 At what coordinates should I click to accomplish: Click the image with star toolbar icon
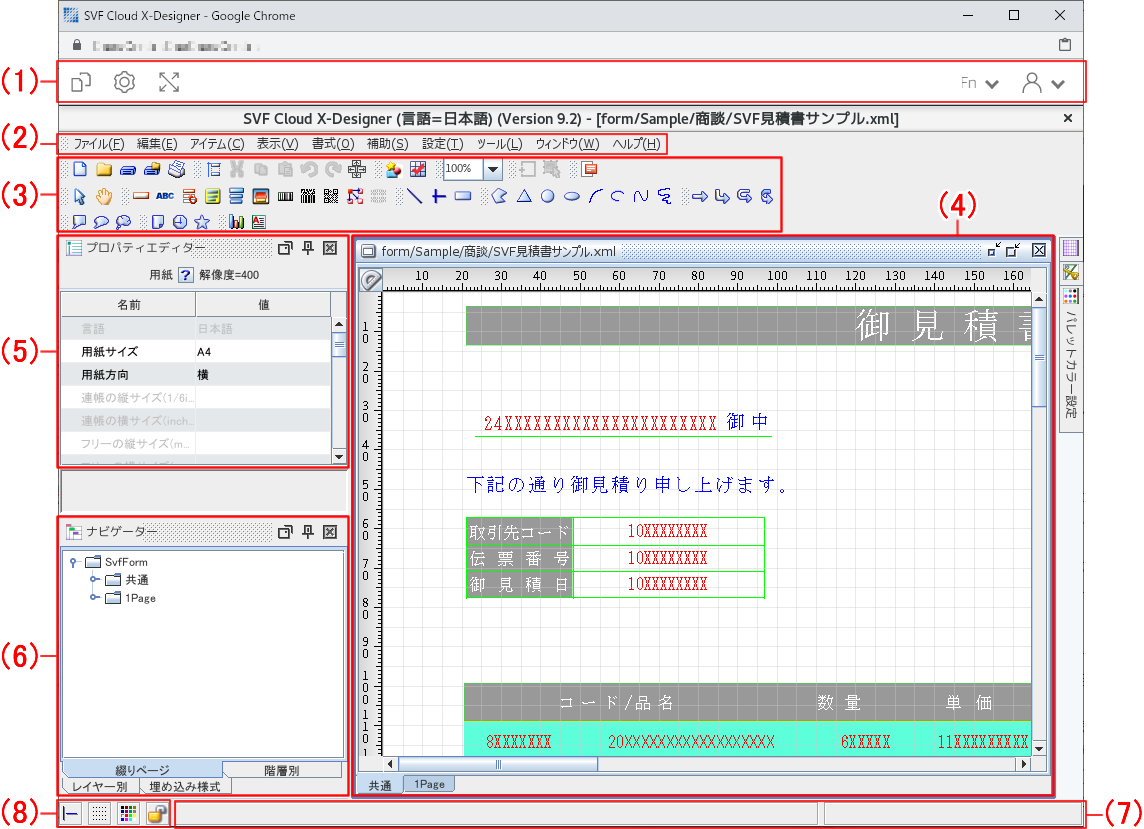pos(394,169)
